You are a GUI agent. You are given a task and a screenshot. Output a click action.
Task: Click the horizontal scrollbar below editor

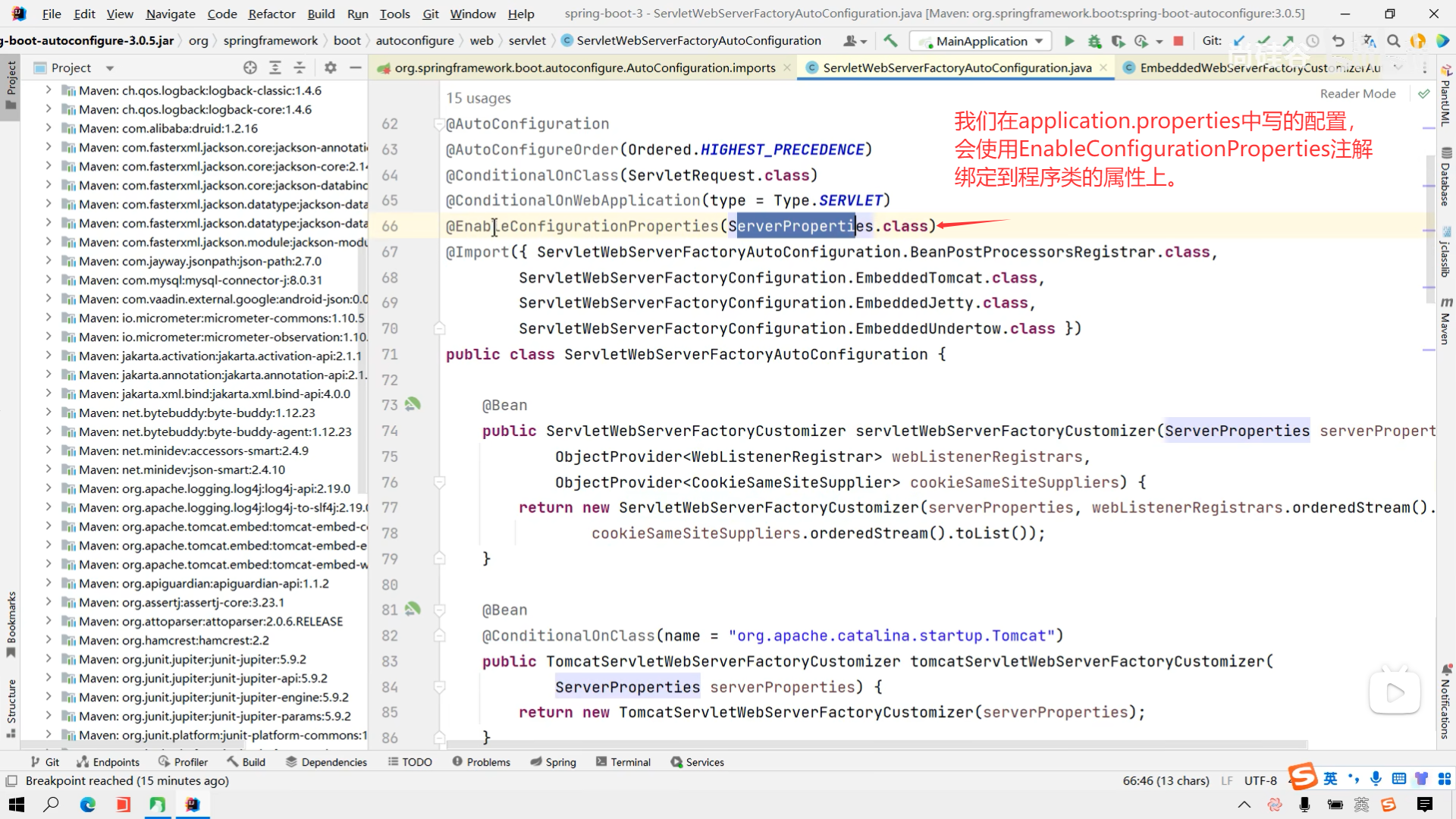pyautogui.click(x=872, y=745)
